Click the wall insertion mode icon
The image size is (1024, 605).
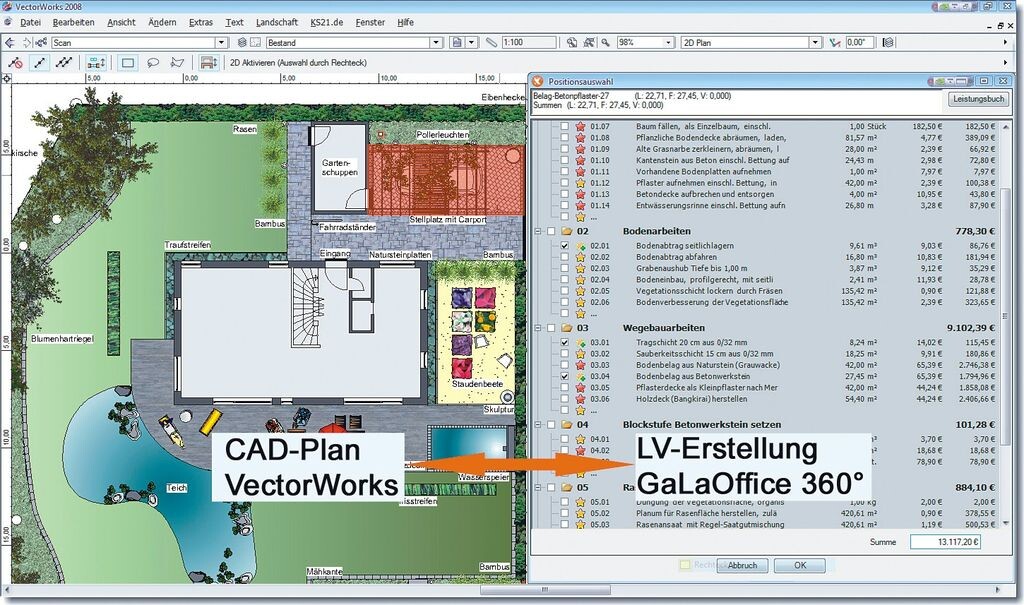point(209,63)
